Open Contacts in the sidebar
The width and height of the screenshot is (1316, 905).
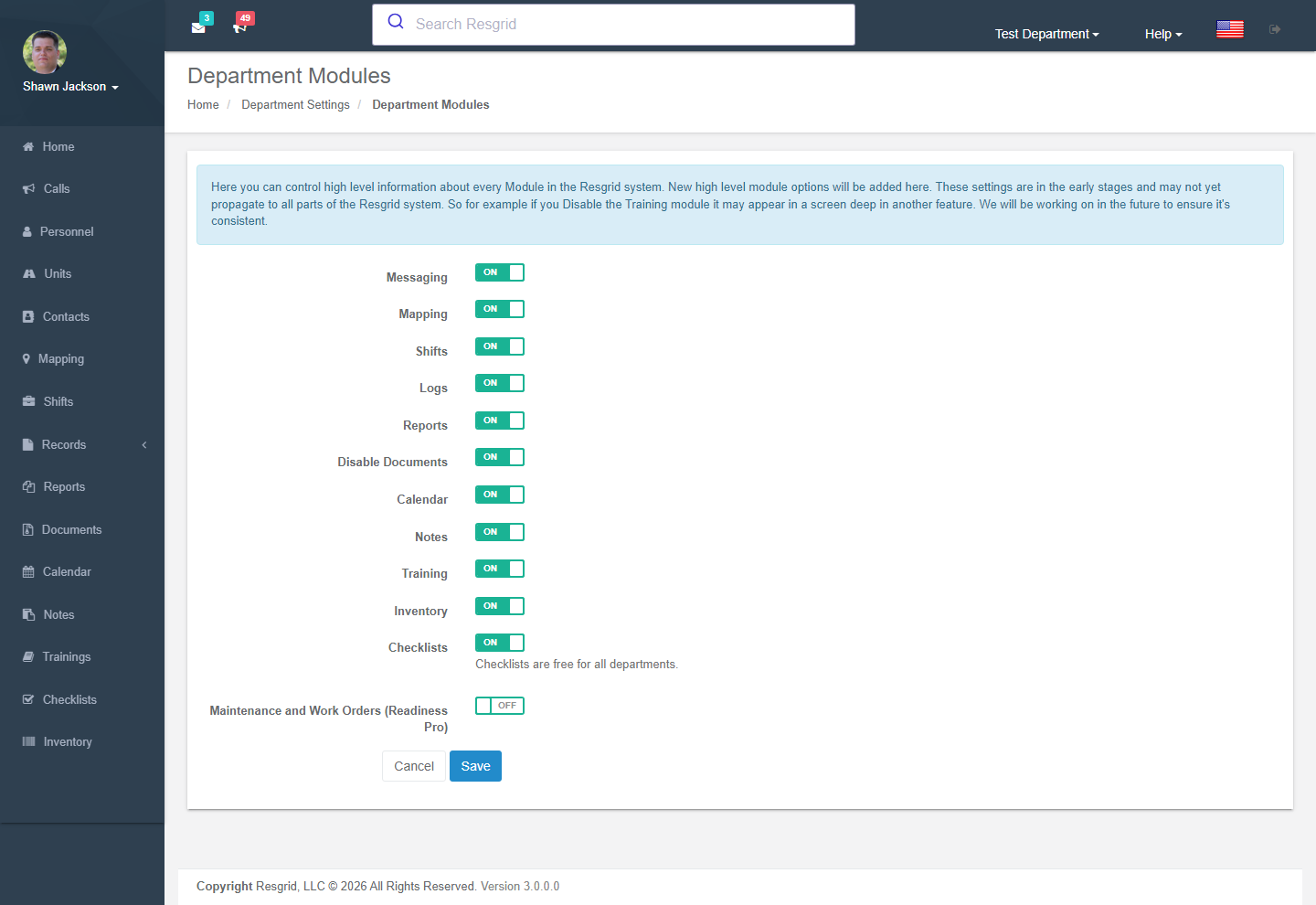click(82, 317)
